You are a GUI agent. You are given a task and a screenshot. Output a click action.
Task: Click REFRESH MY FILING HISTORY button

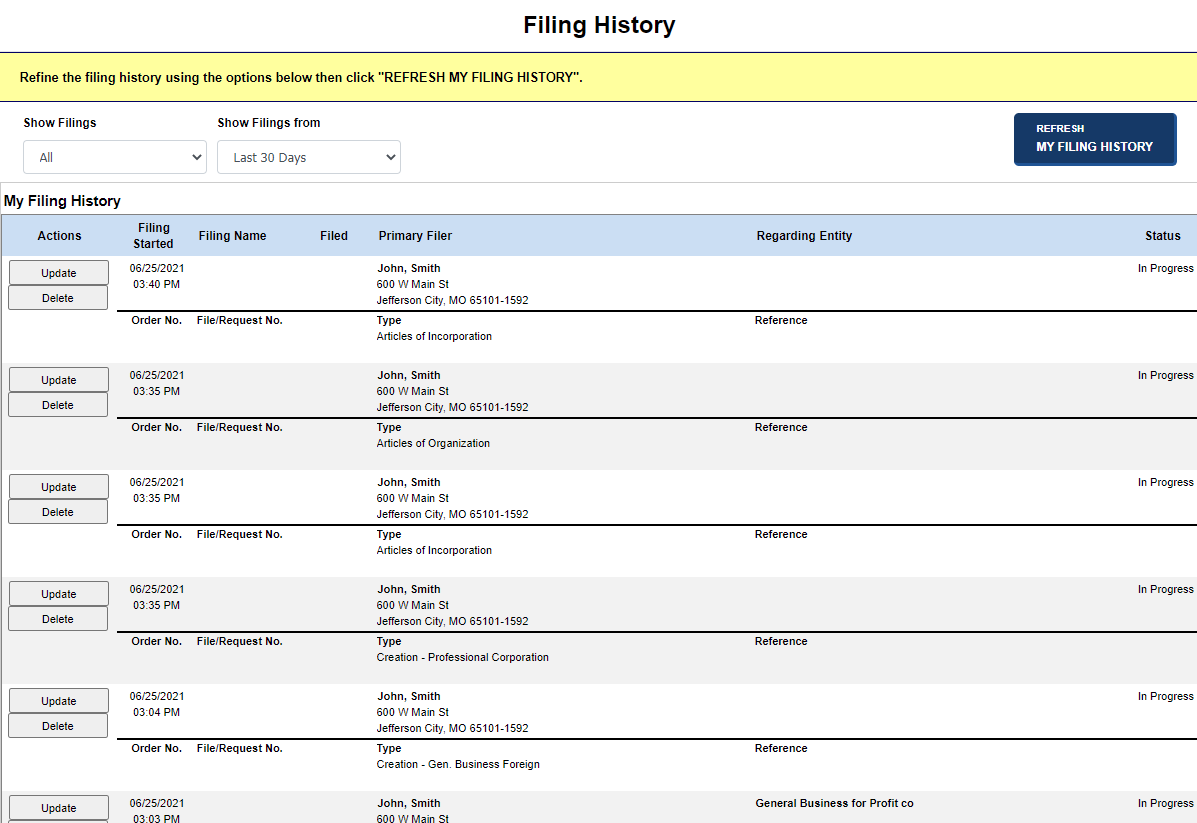click(1094, 139)
